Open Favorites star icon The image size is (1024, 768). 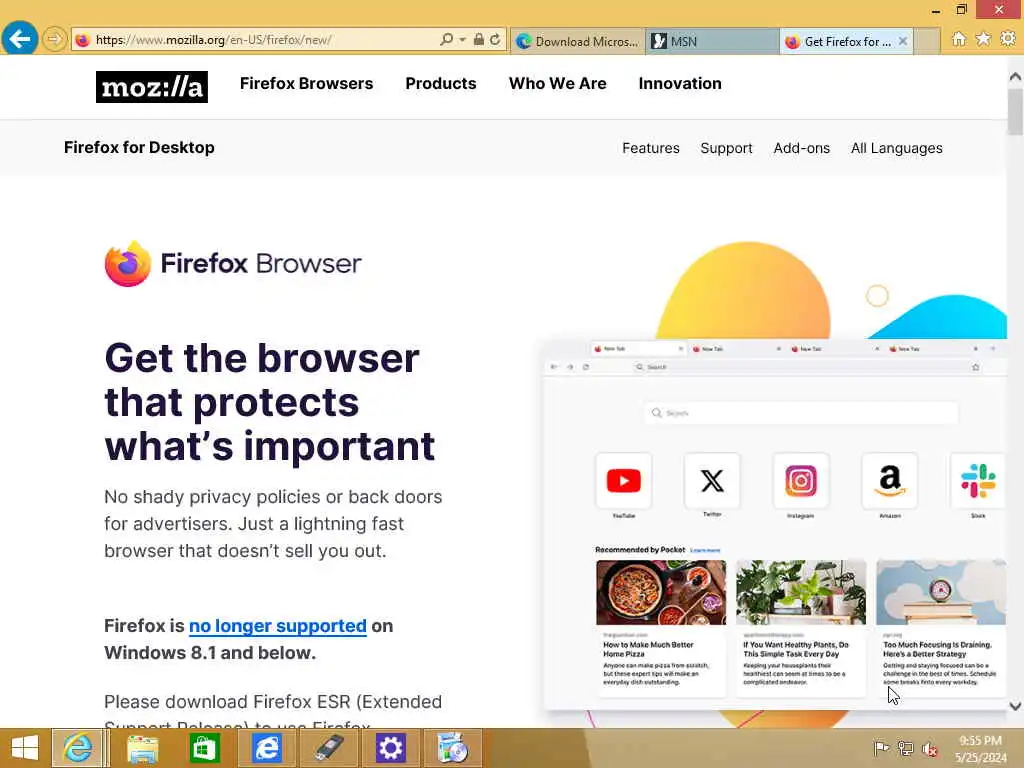click(983, 39)
